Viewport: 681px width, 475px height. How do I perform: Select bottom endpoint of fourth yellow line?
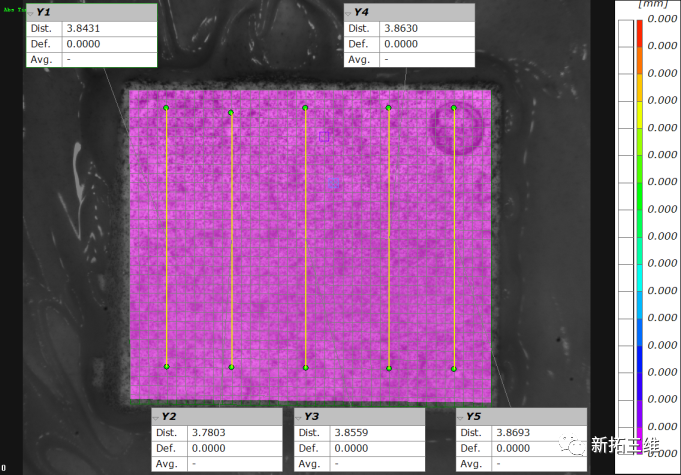coord(389,369)
